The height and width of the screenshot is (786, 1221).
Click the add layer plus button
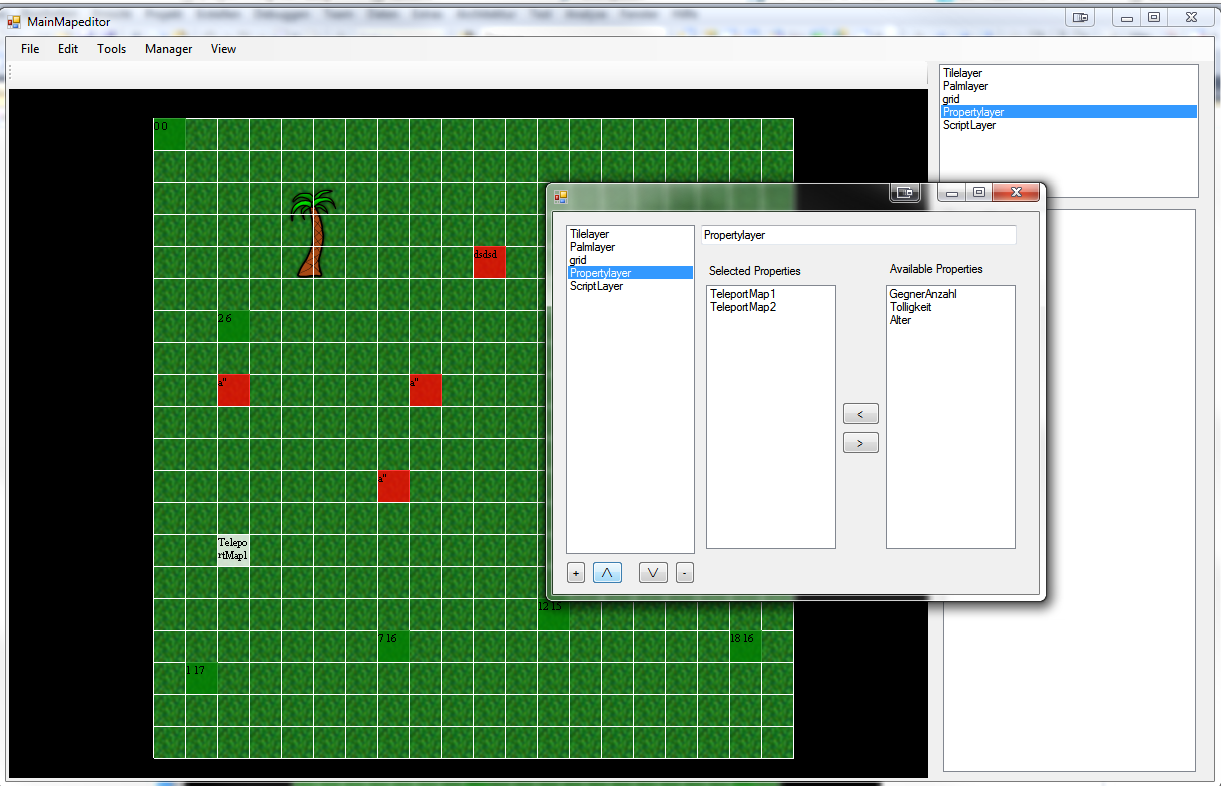pos(576,573)
